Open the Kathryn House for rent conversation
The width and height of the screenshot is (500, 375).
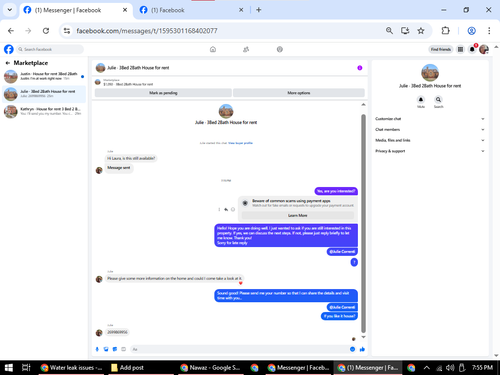coord(44,111)
